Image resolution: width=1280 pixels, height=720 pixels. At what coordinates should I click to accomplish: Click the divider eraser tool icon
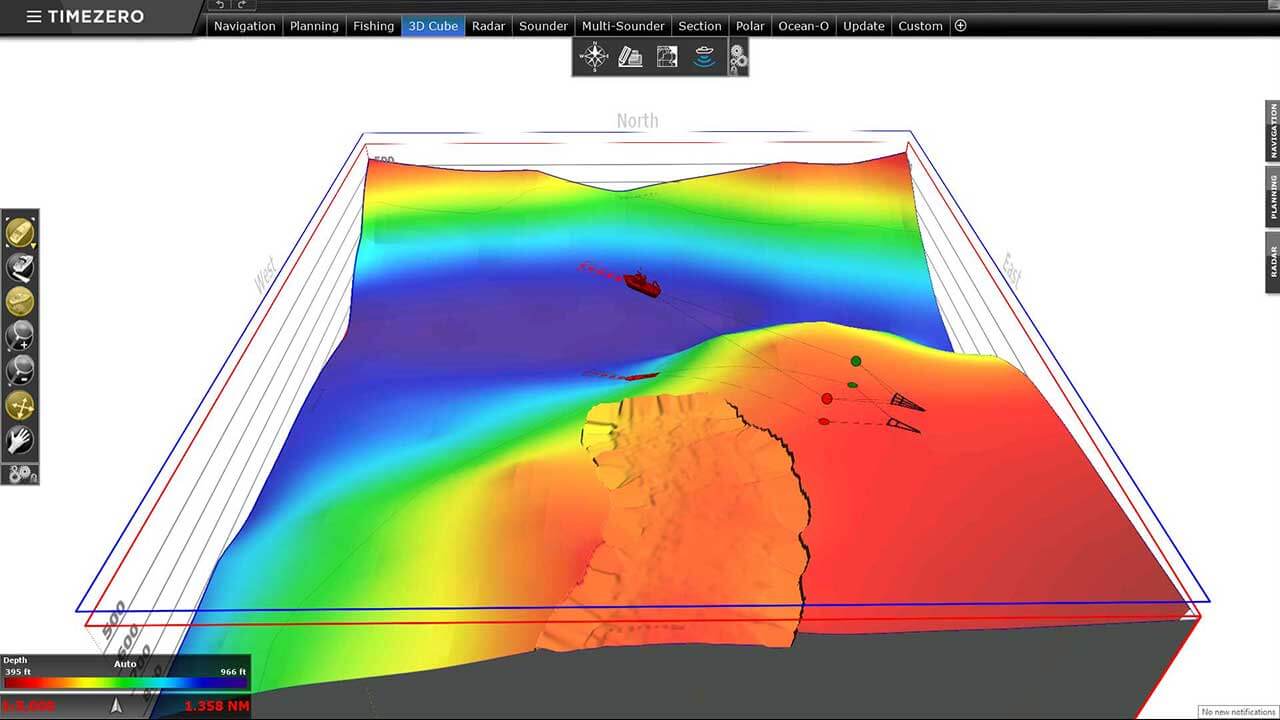20,267
